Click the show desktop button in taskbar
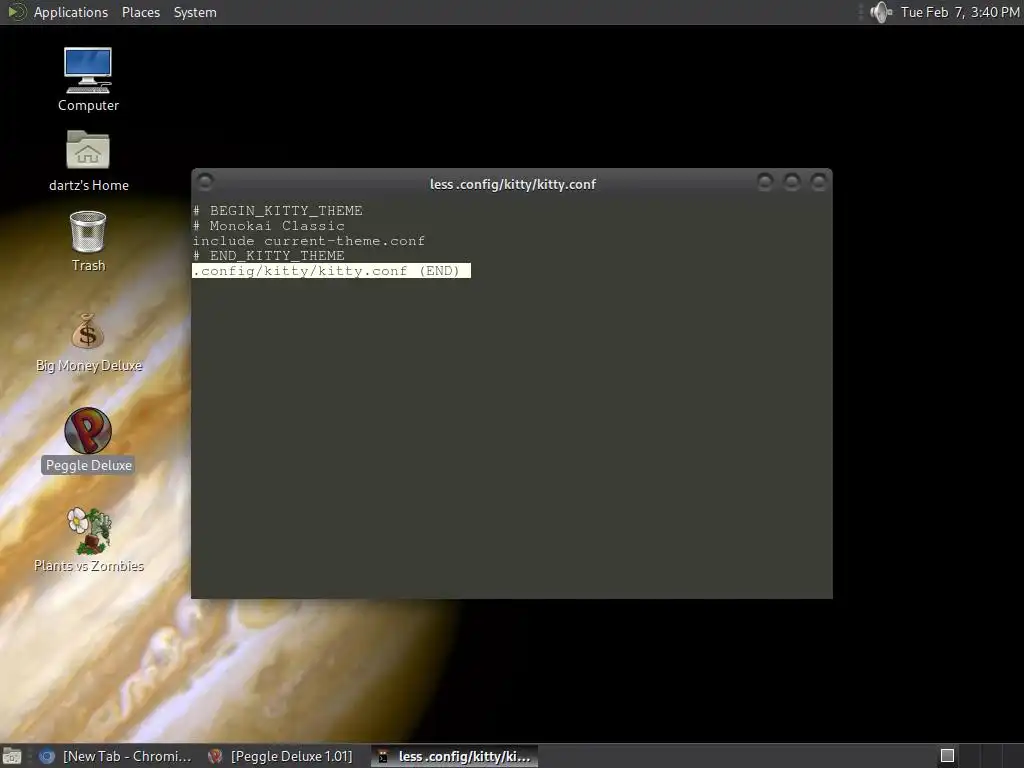 click(x=12, y=756)
